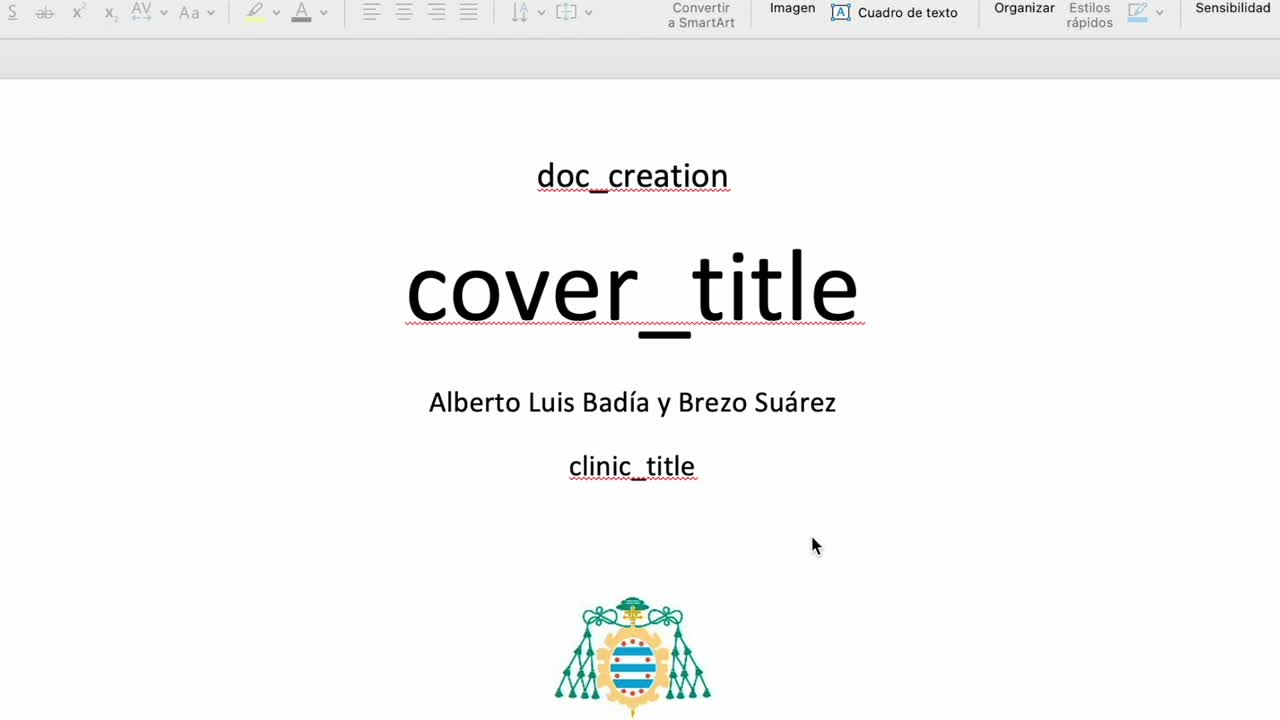
Task: Click the Imagen button
Action: [x=792, y=8]
